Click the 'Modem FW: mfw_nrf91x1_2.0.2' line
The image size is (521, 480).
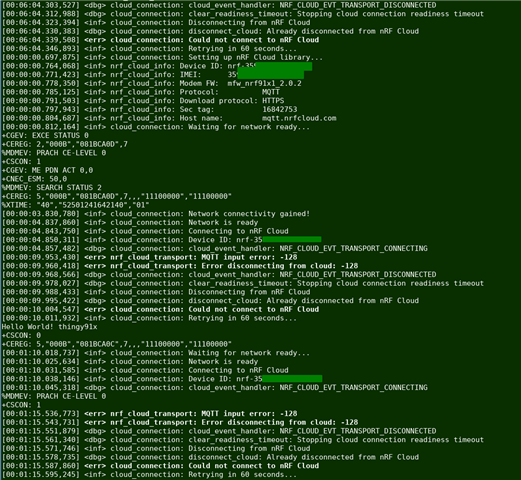[x=152, y=83]
